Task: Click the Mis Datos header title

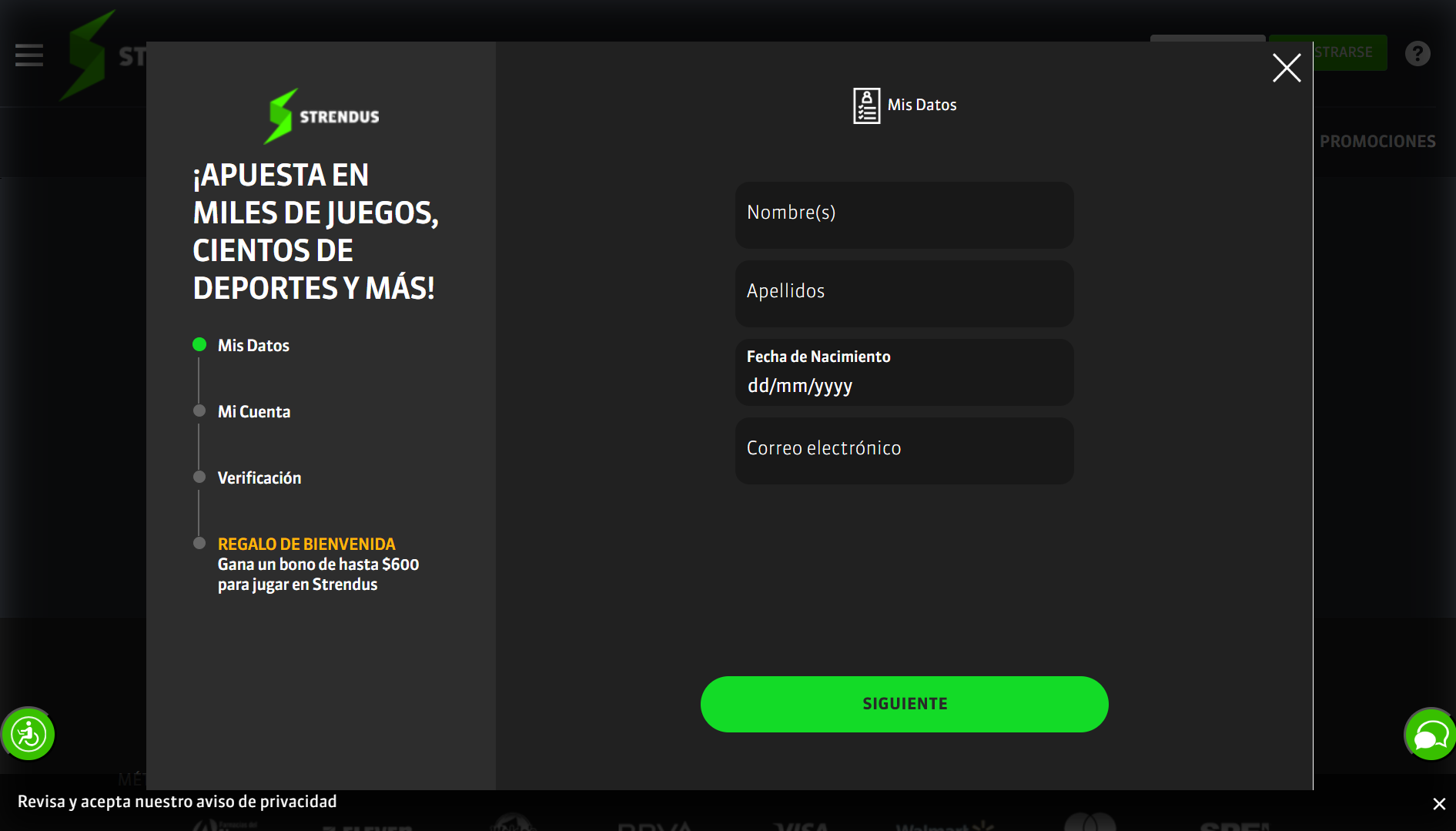Action: [x=922, y=106]
